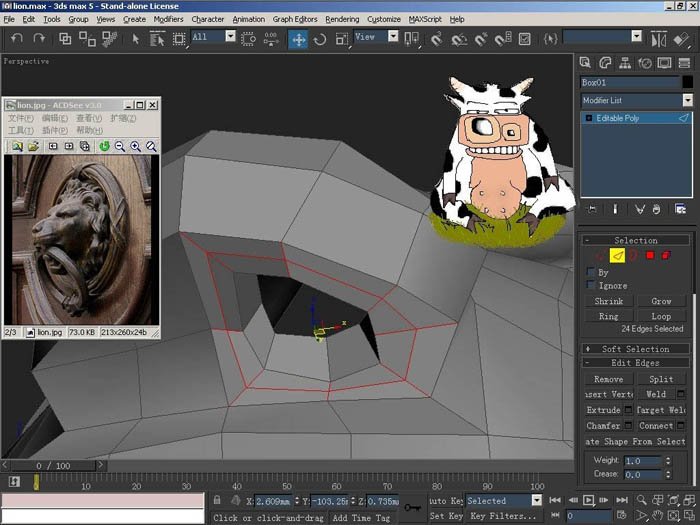The image size is (700, 525).
Task: Click the time slider showing 0 / 100
Action: (52, 466)
